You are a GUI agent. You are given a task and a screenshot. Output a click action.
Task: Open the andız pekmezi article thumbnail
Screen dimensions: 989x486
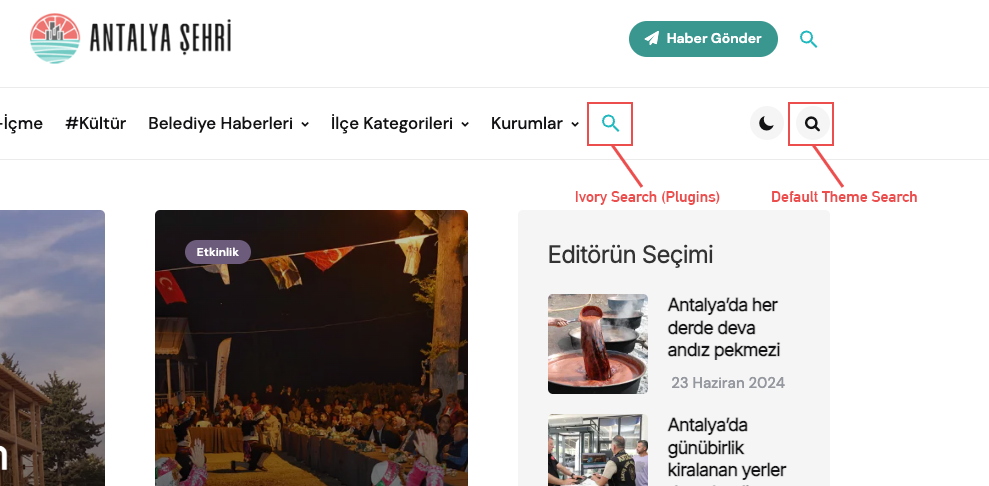pos(598,344)
